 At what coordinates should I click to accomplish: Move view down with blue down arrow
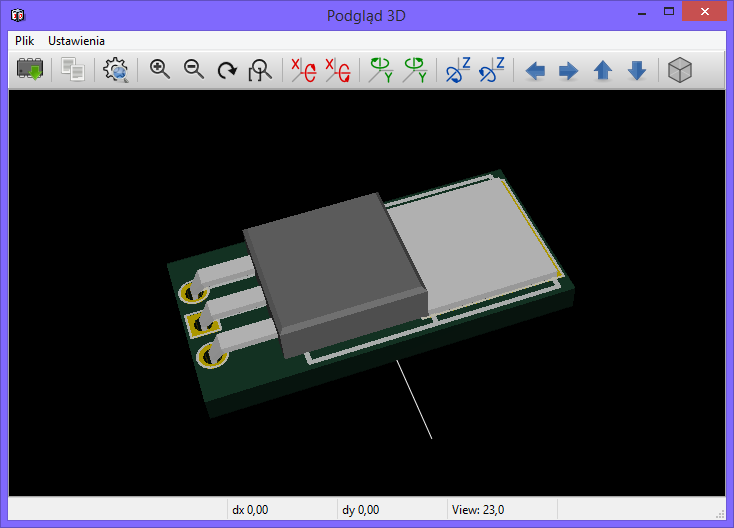(x=637, y=71)
